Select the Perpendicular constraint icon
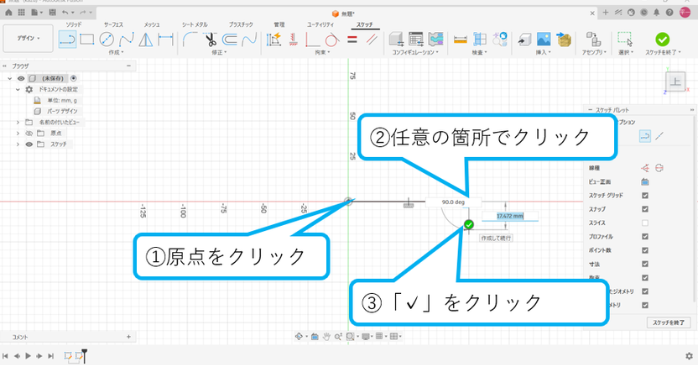This screenshot has height=365, width=698. pos(312,40)
